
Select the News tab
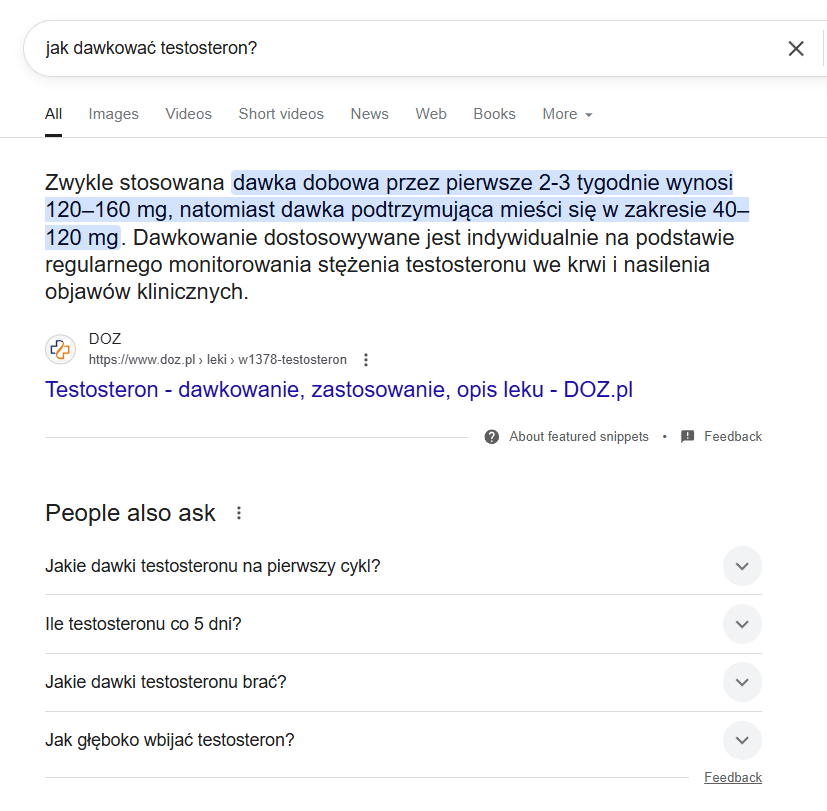tap(369, 114)
